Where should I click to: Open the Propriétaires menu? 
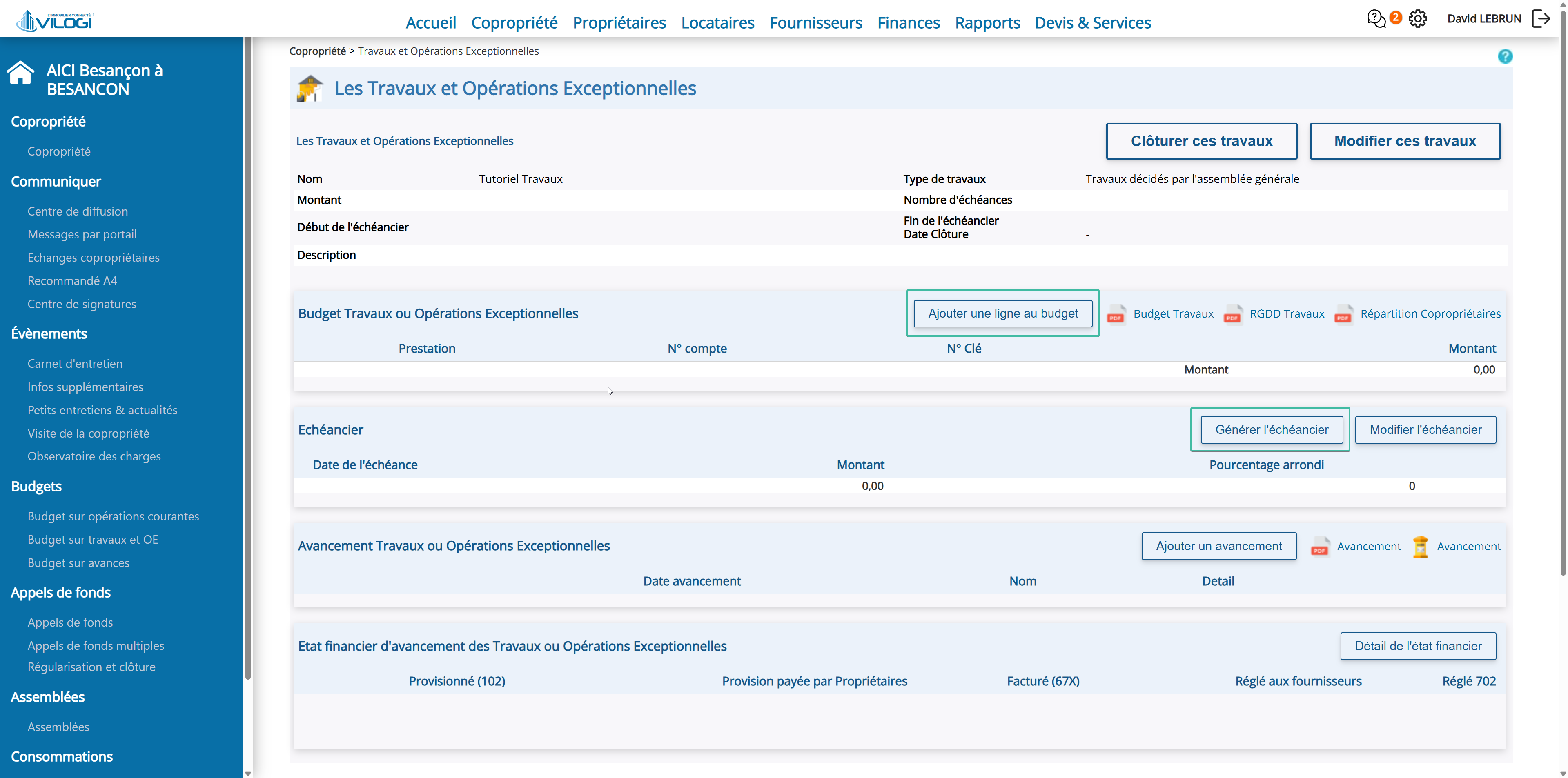coord(619,22)
